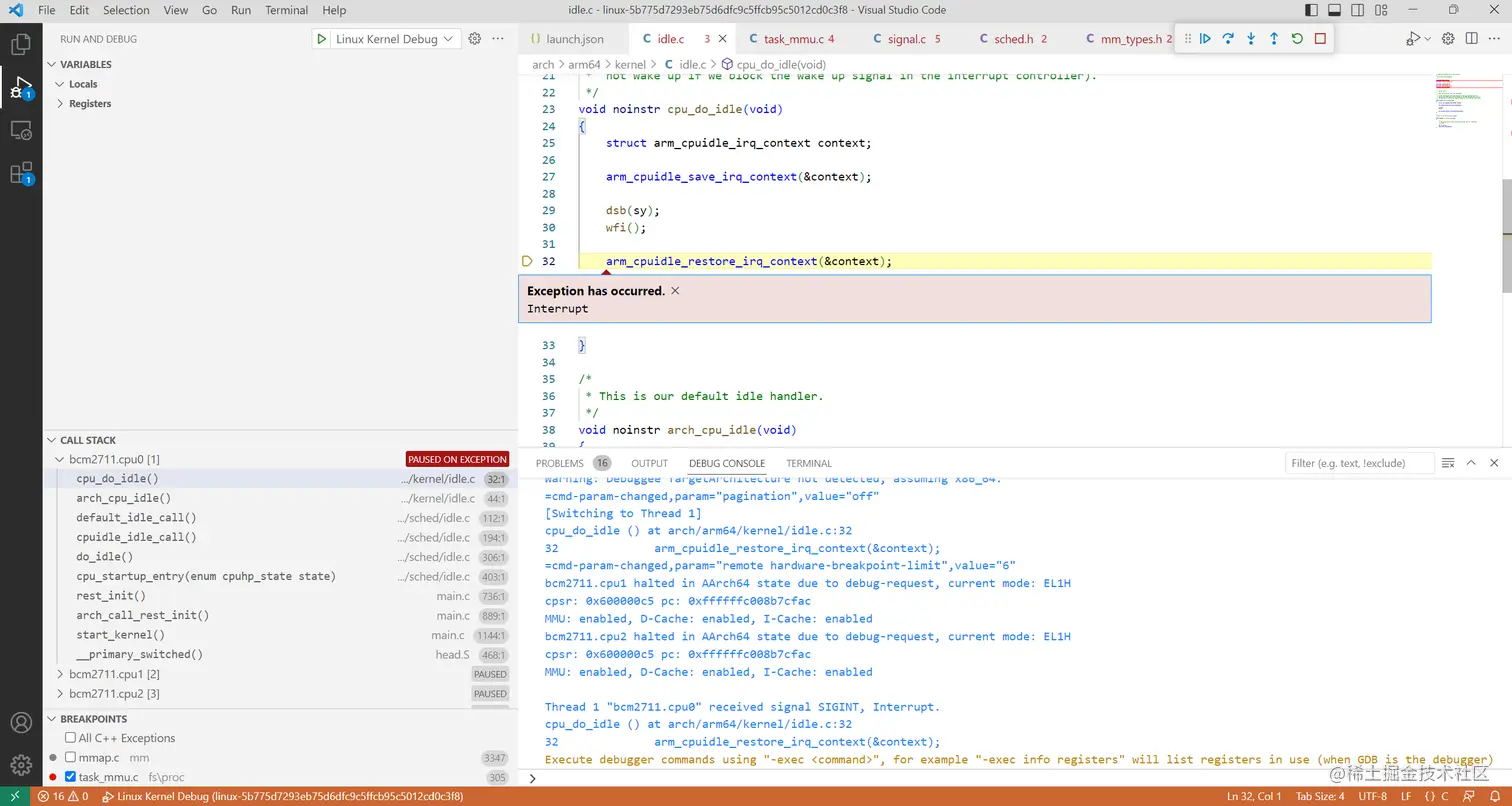Open the TERMINAL panel tab
The height and width of the screenshot is (806, 1512).
tap(808, 463)
